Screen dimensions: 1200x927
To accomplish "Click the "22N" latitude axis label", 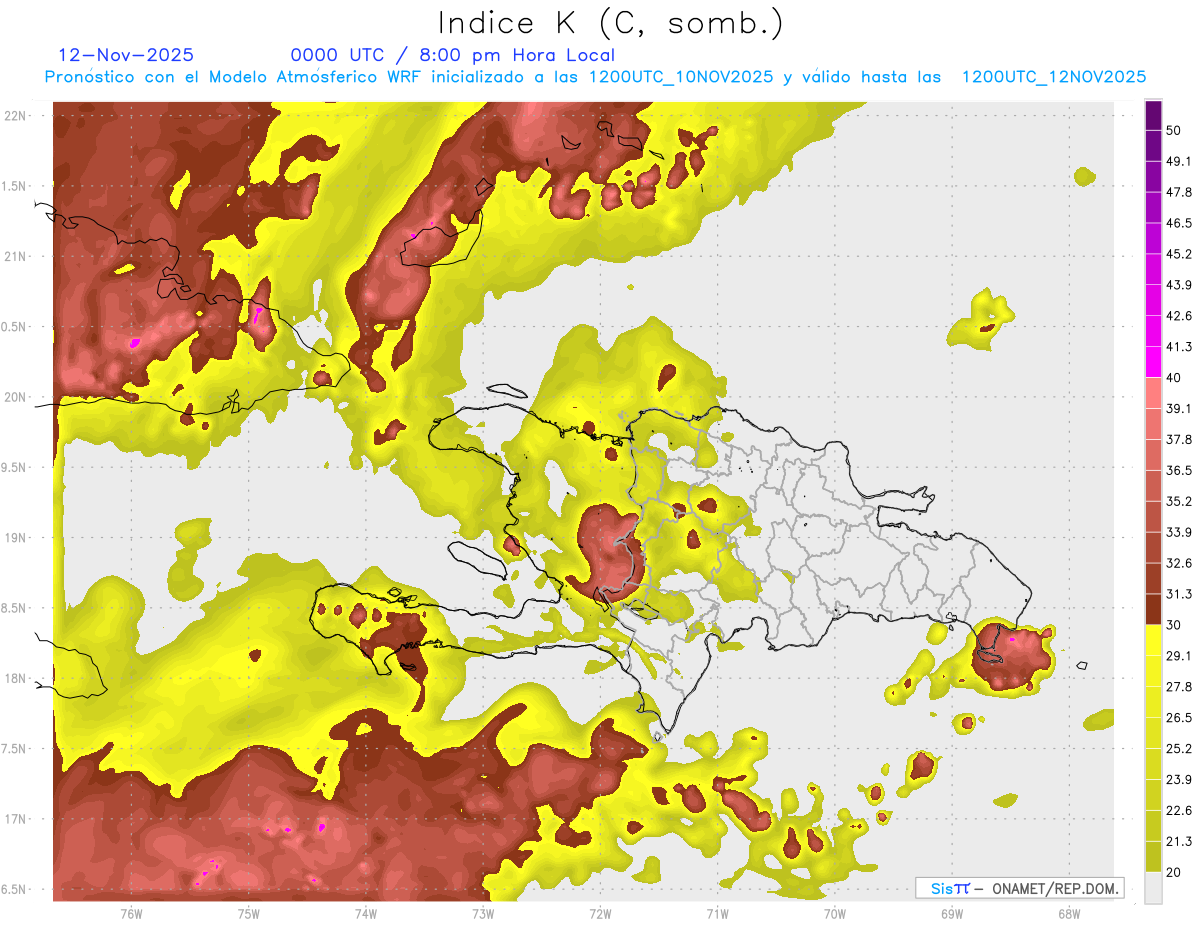I will [x=14, y=116].
